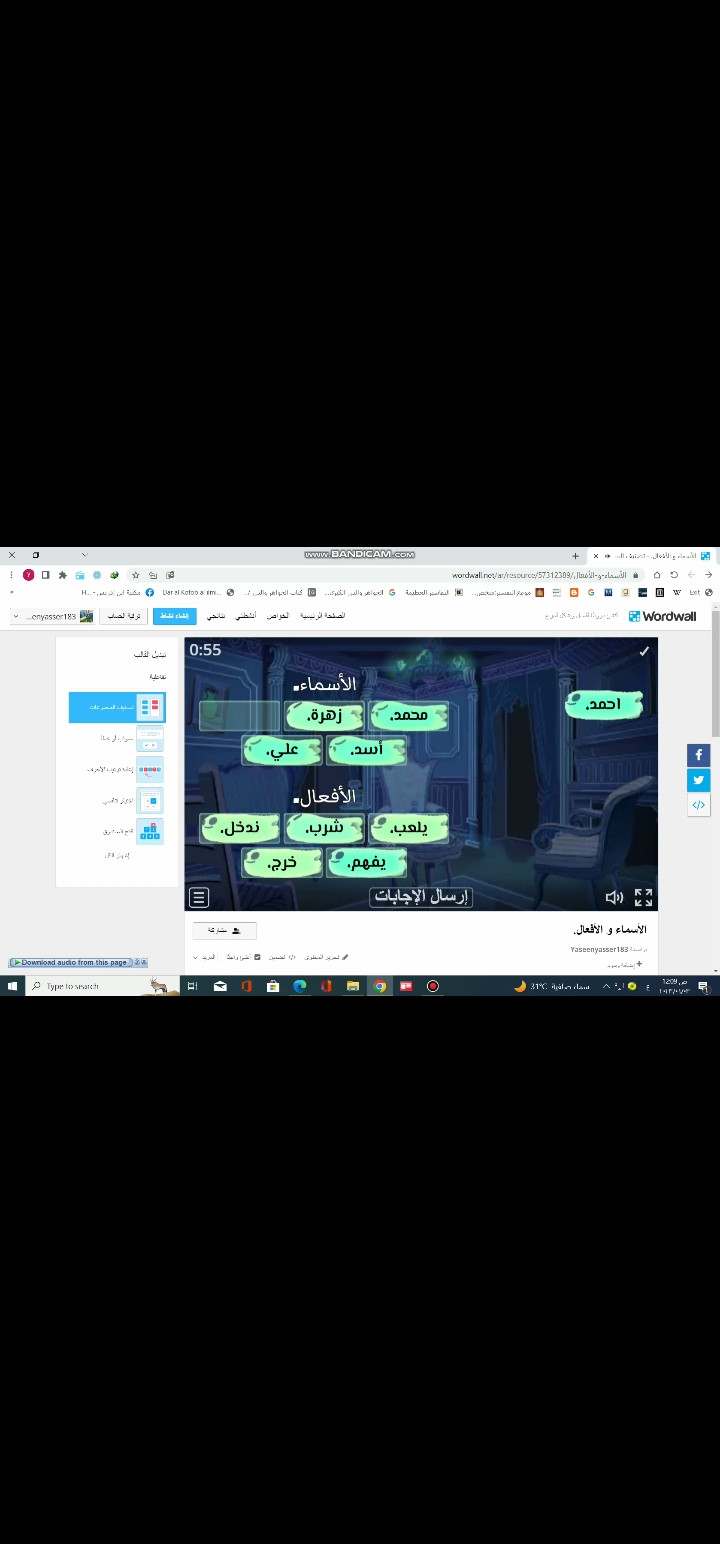Open the نتائجي my results menu item
This screenshot has height=1544, width=720.
point(216,616)
